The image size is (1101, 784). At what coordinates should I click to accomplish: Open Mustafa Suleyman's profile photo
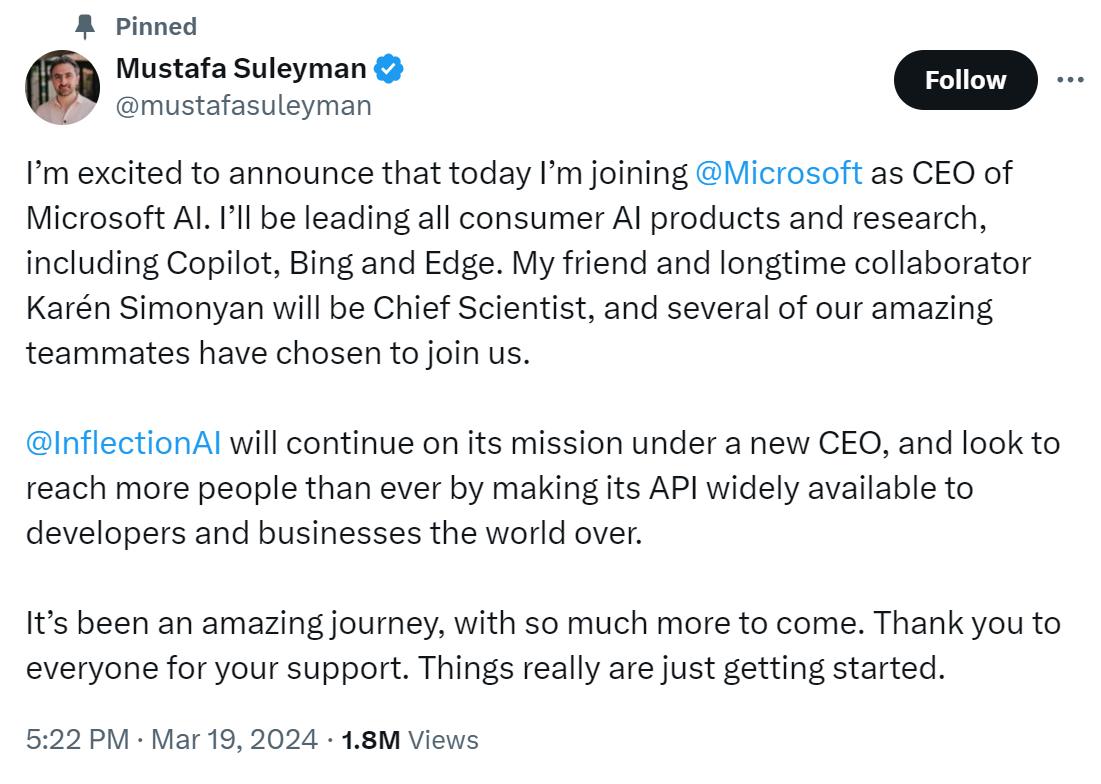pyautogui.click(x=62, y=88)
